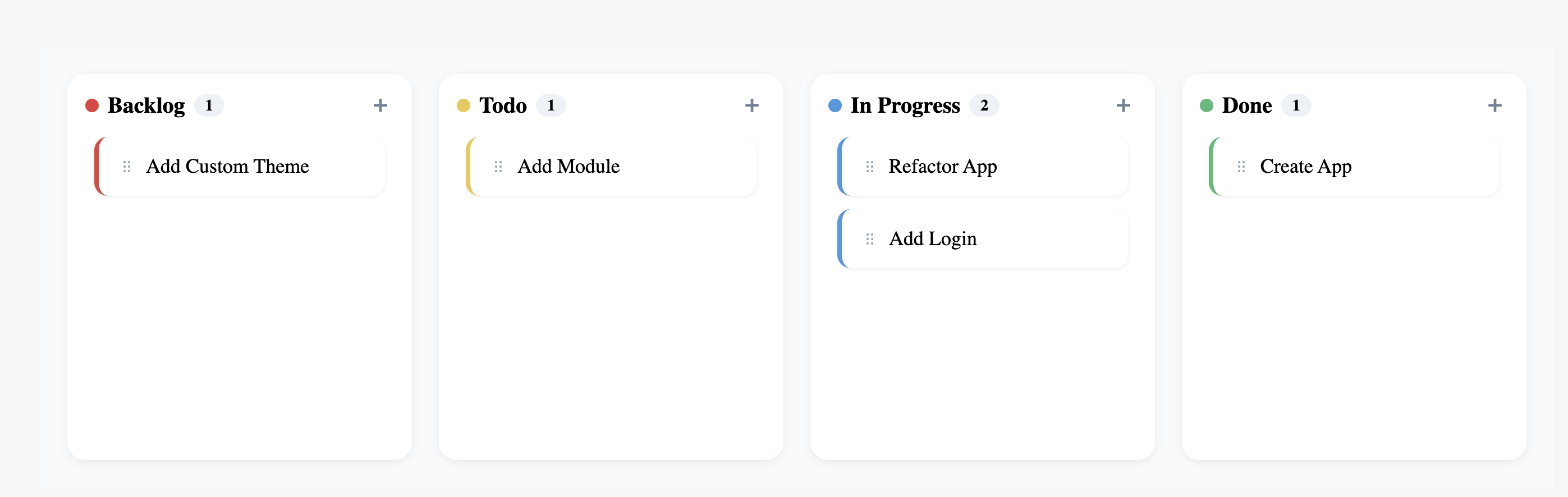Select the Add Module card
Screen dimensions: 1568x497
(612, 166)
